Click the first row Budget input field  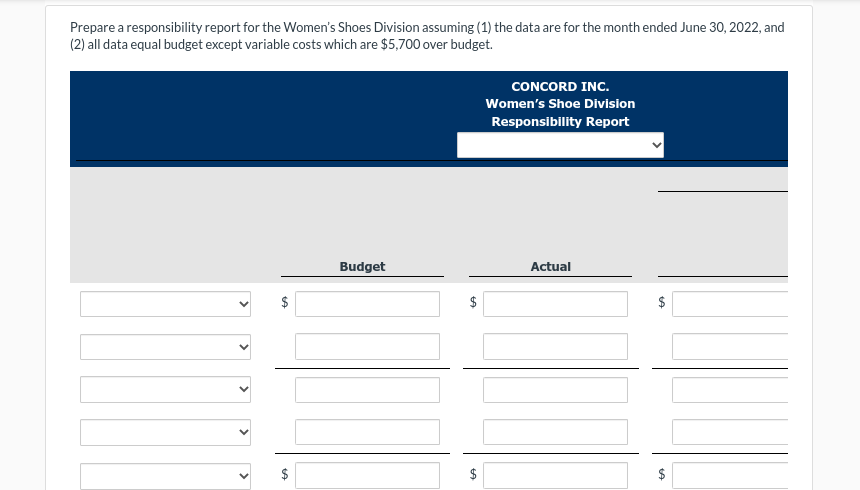pos(367,304)
